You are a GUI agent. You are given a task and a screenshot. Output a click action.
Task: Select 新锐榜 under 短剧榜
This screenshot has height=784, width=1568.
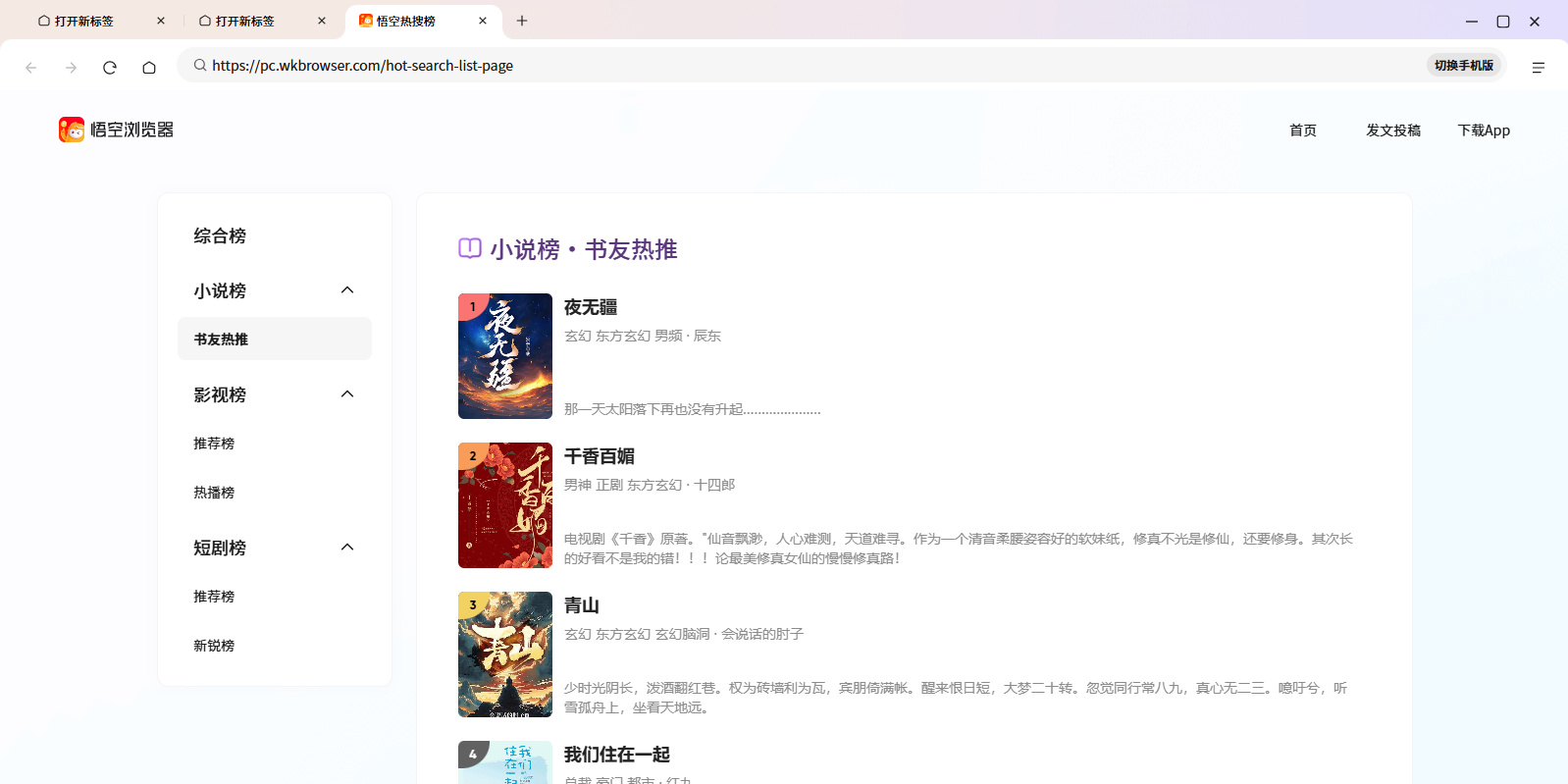(214, 646)
